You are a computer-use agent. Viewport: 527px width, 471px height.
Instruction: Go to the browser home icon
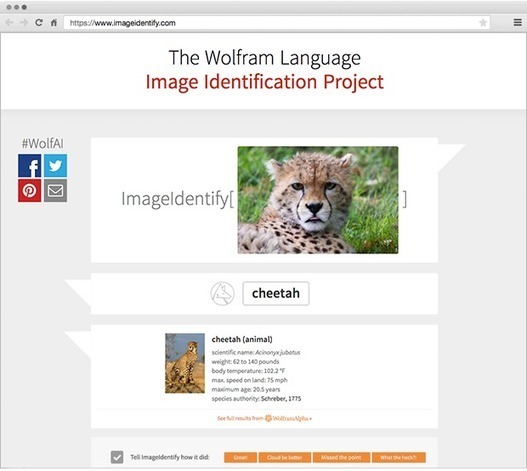[54, 23]
